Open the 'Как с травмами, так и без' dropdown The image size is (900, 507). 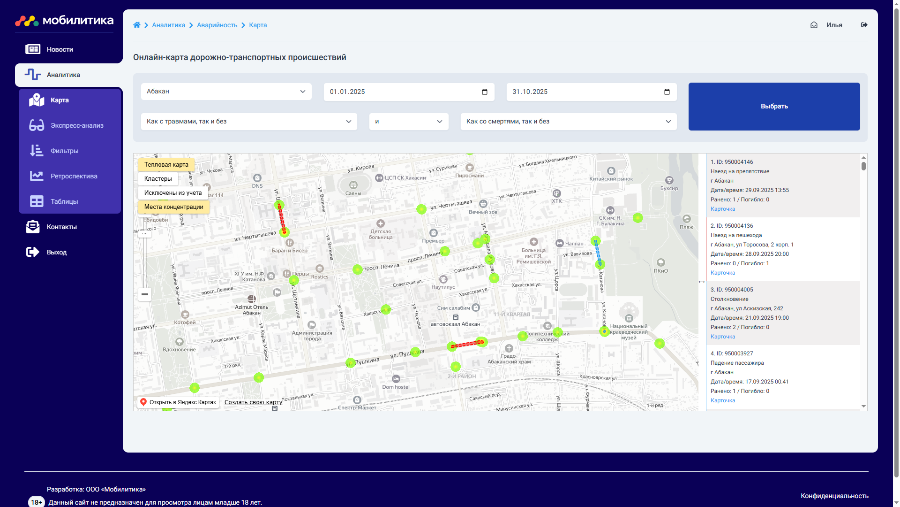(249, 122)
